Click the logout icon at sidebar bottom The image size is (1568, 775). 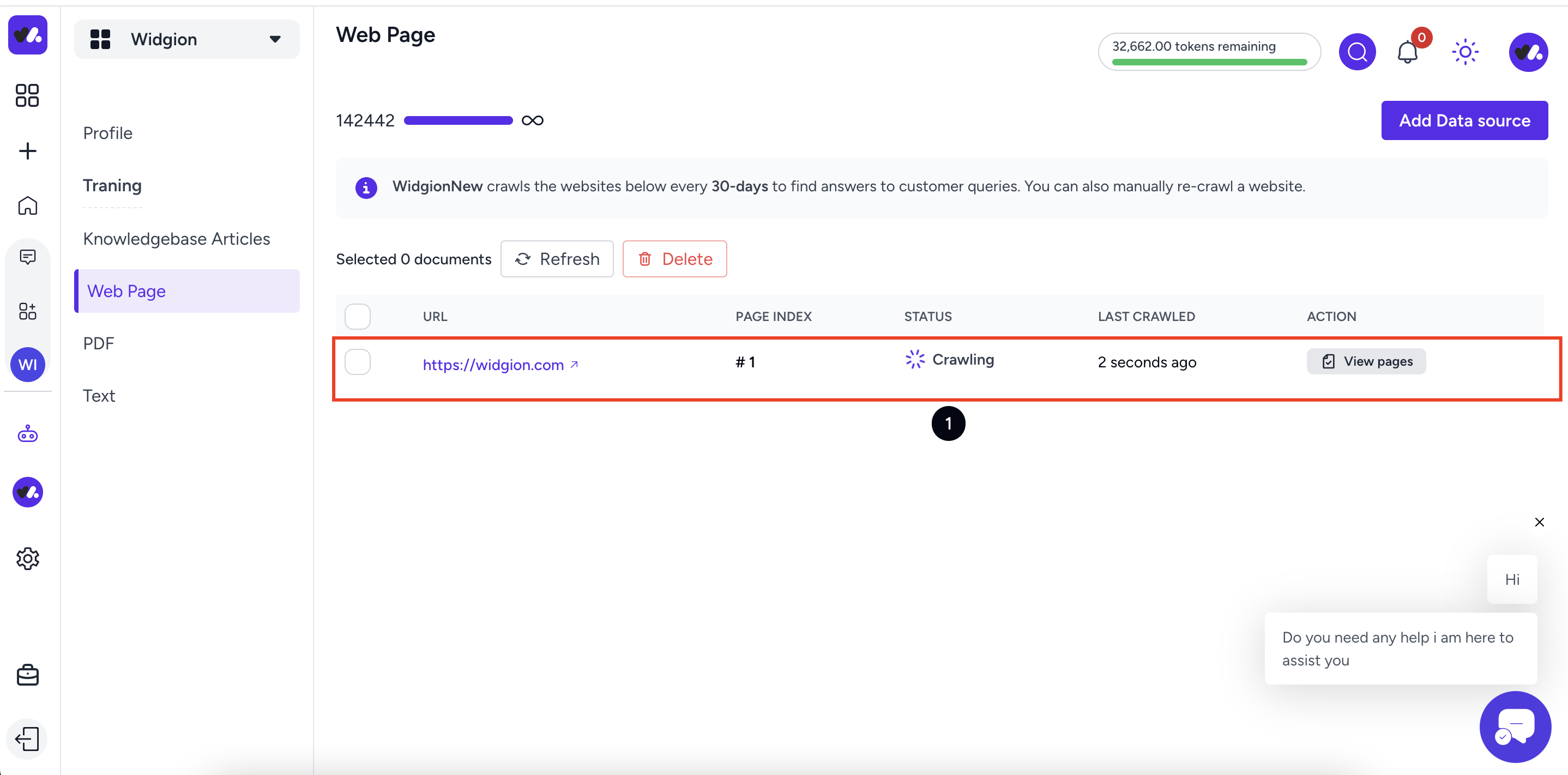(27, 738)
